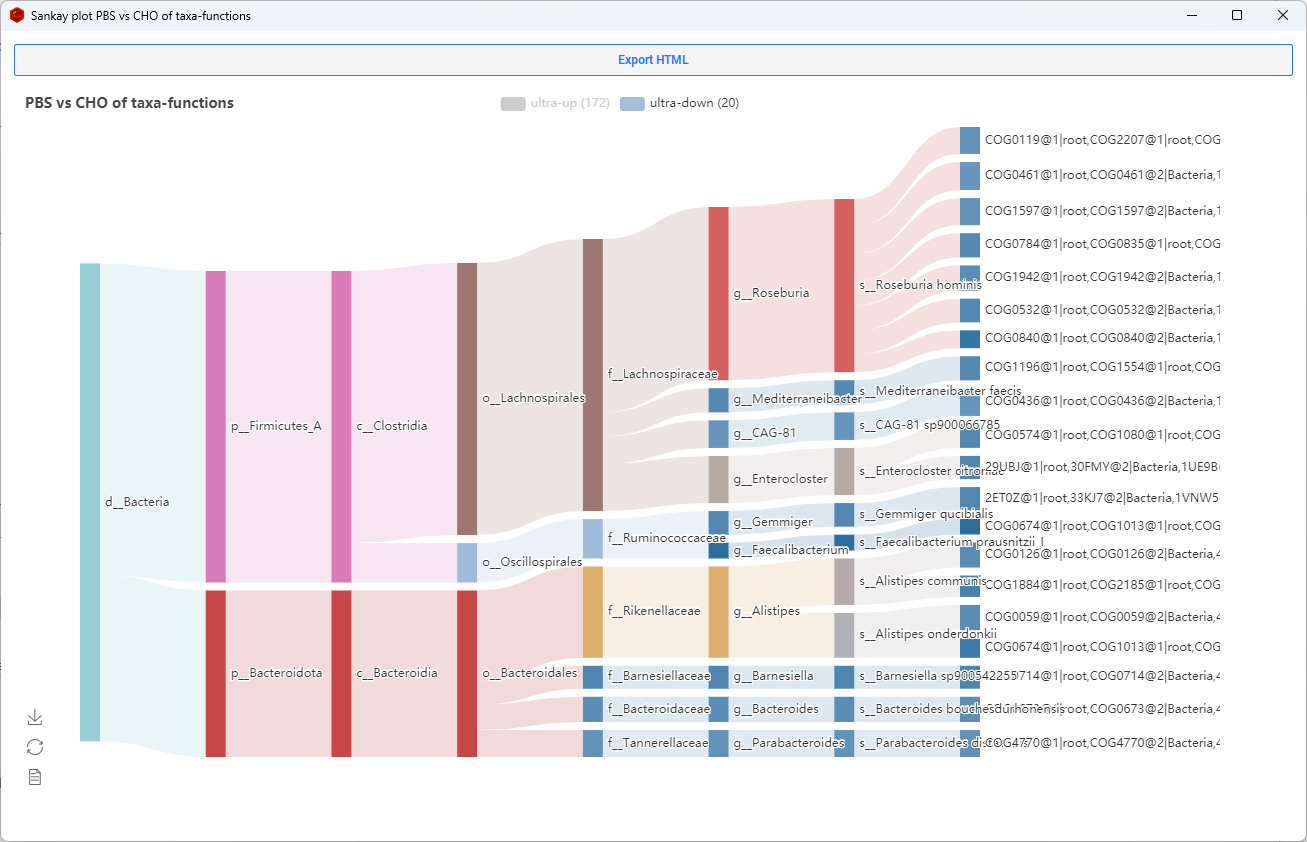Viewport: 1307px width, 842px height.
Task: Click the o__Bacteroidales node
Action: coord(467,673)
